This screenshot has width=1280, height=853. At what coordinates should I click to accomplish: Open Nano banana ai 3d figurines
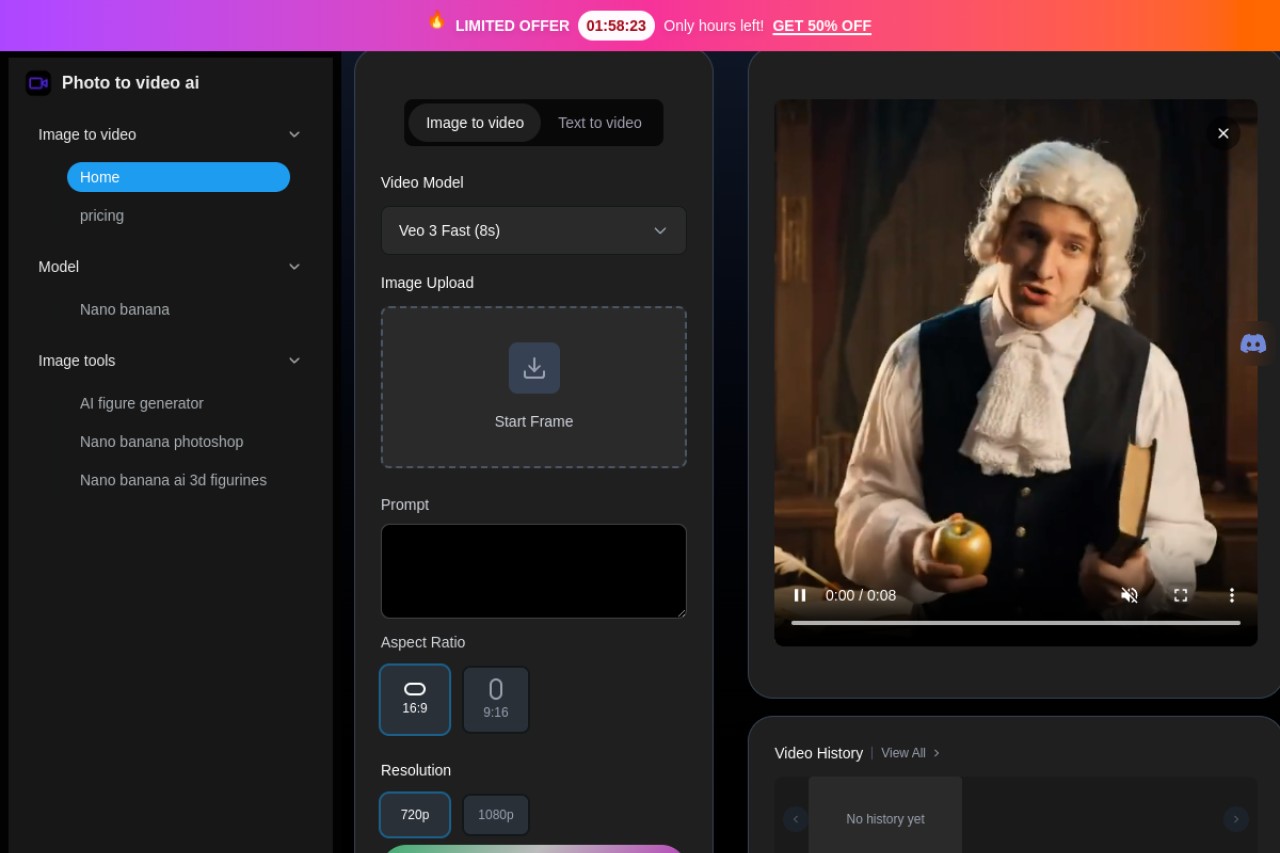173,480
